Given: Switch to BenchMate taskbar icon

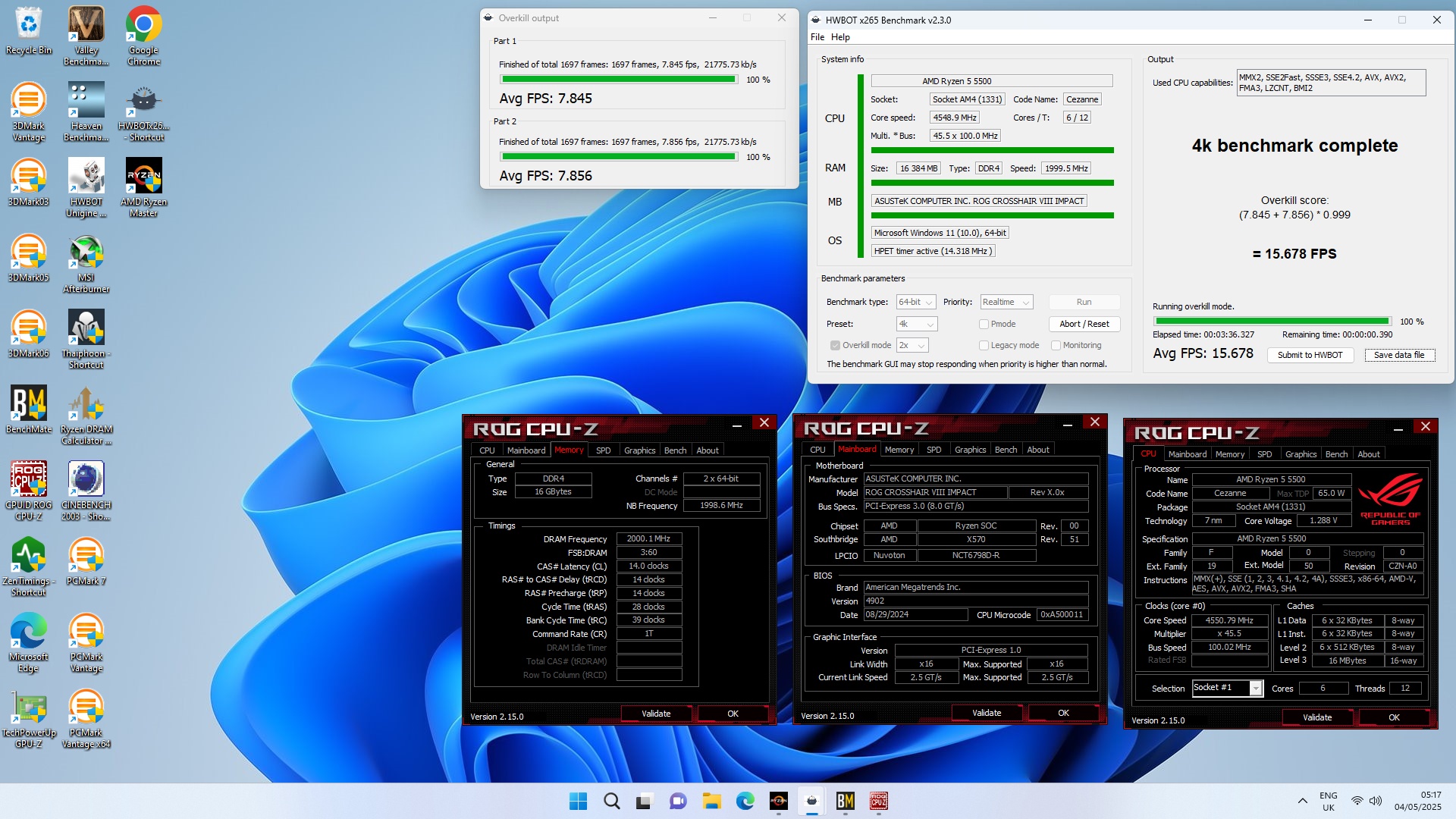Looking at the screenshot, I should point(846,801).
